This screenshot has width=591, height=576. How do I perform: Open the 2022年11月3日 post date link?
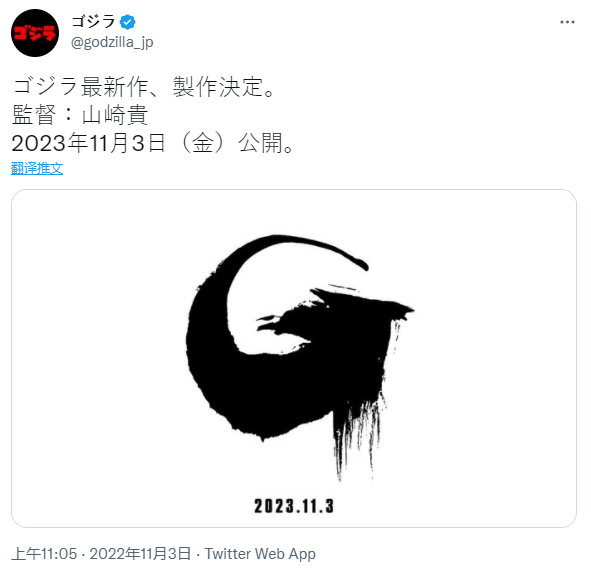tap(140, 554)
